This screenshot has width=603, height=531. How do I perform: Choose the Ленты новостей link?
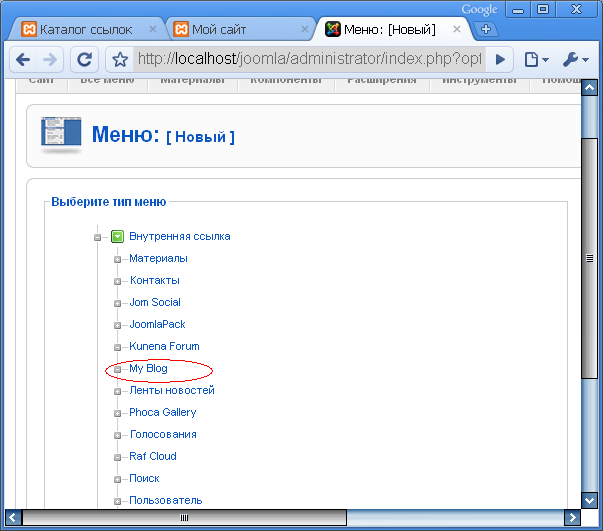pos(172,390)
